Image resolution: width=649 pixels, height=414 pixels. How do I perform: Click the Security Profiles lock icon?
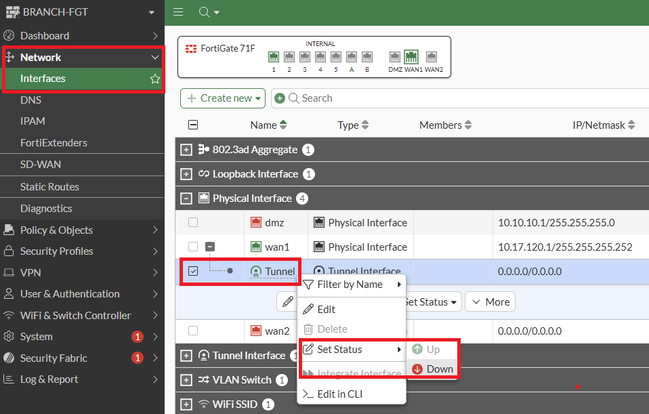coord(9,251)
